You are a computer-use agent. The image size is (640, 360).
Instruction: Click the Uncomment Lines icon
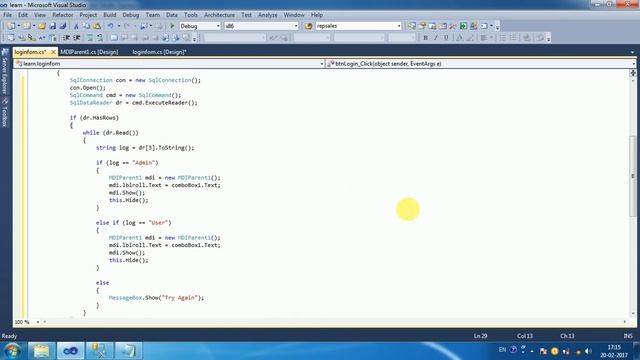pyautogui.click(x=100, y=38)
